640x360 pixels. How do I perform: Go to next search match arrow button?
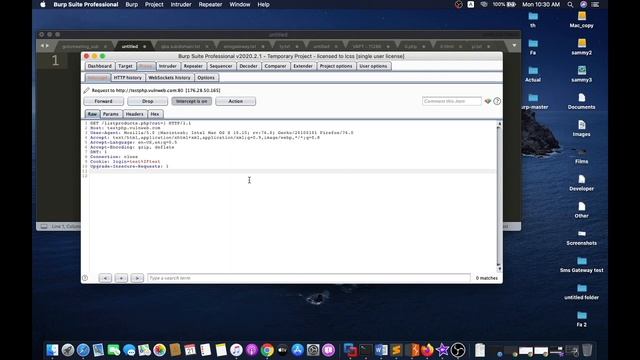(137, 278)
